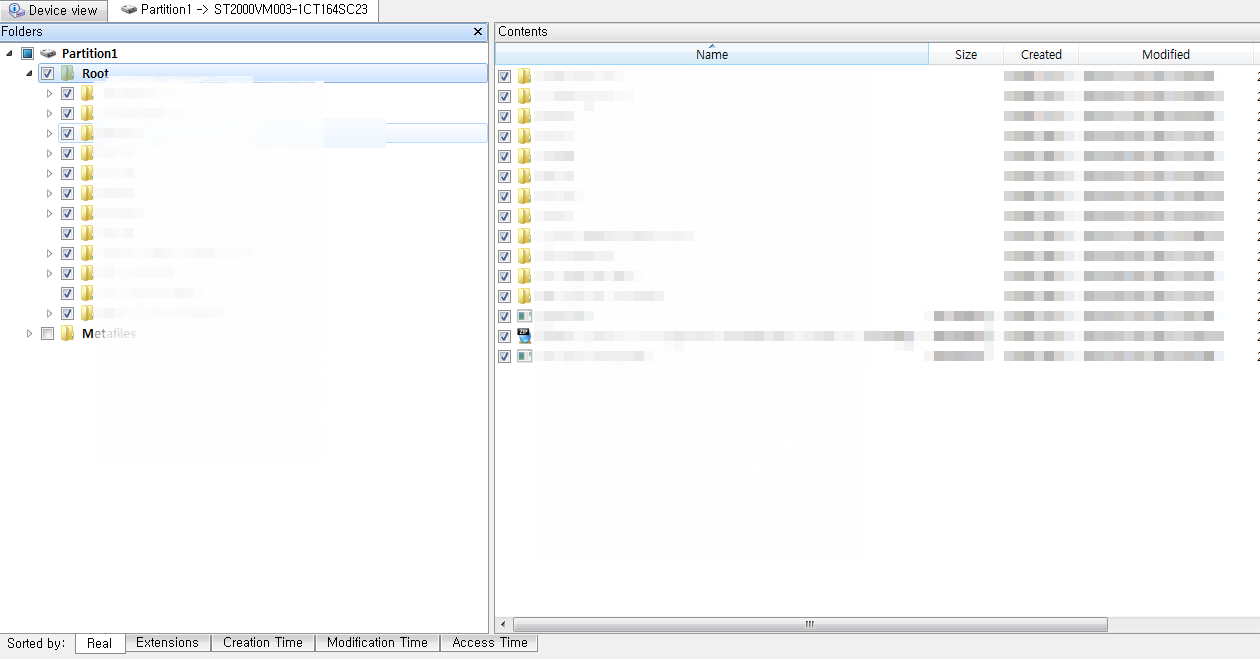Switch to the Extensions sorting tab
1260x659 pixels.
tap(168, 642)
